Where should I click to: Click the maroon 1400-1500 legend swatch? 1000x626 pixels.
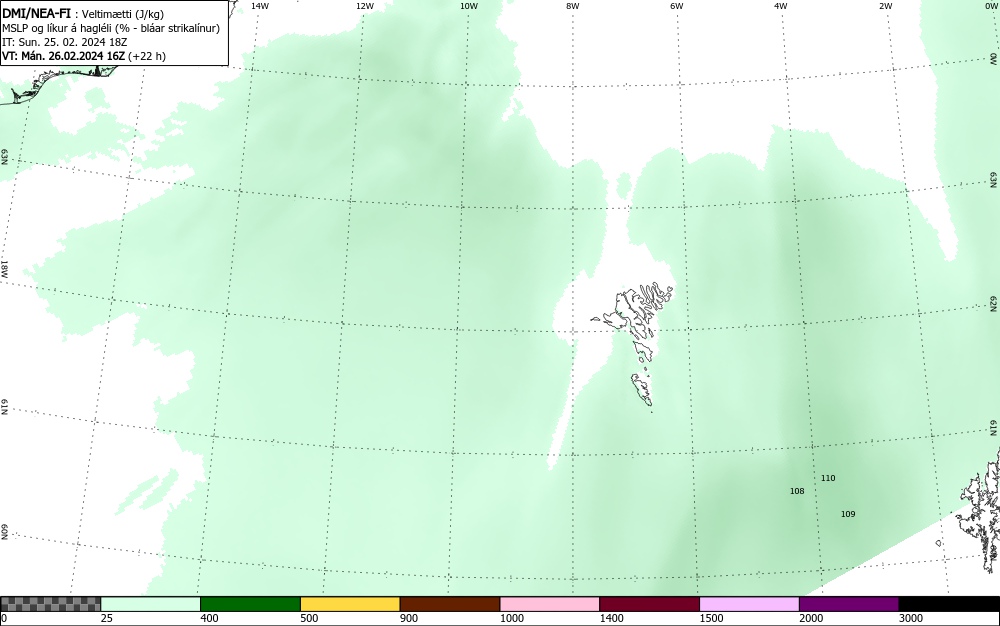[649, 604]
